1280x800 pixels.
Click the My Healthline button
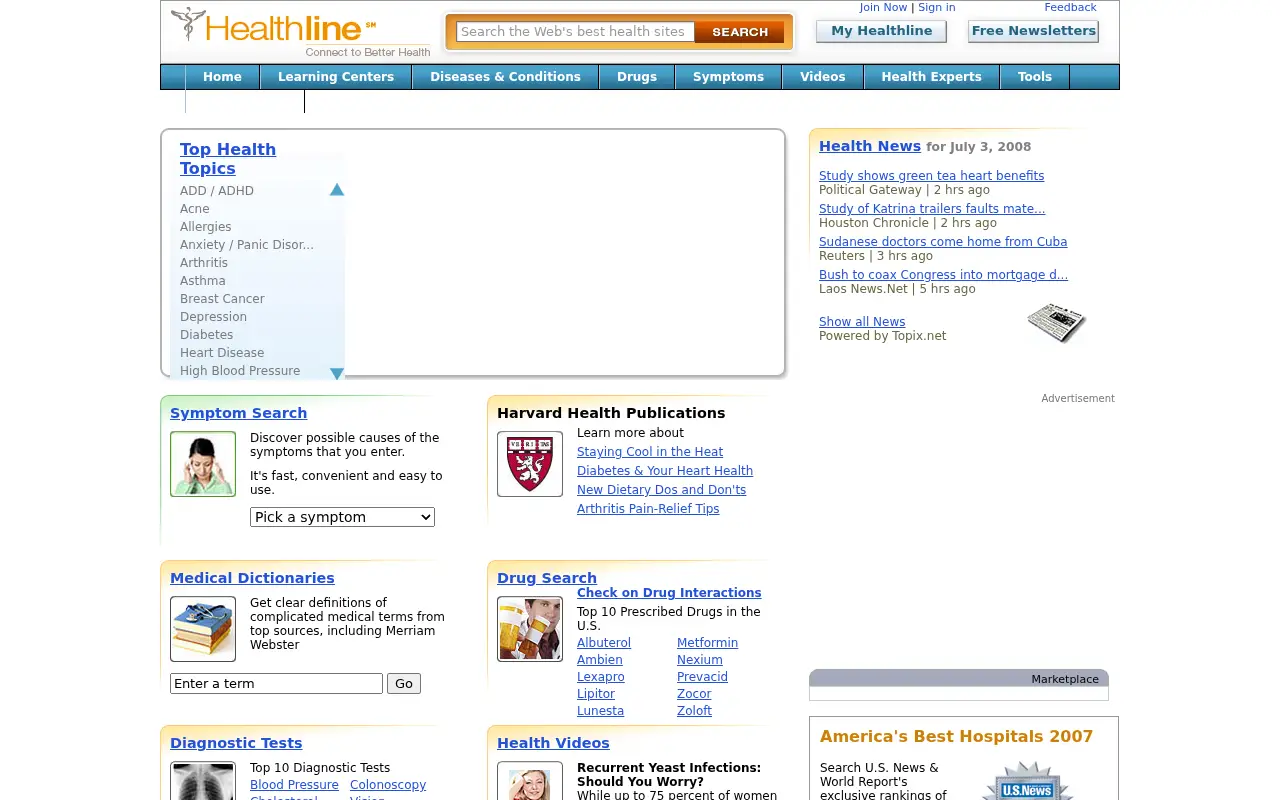tap(881, 31)
